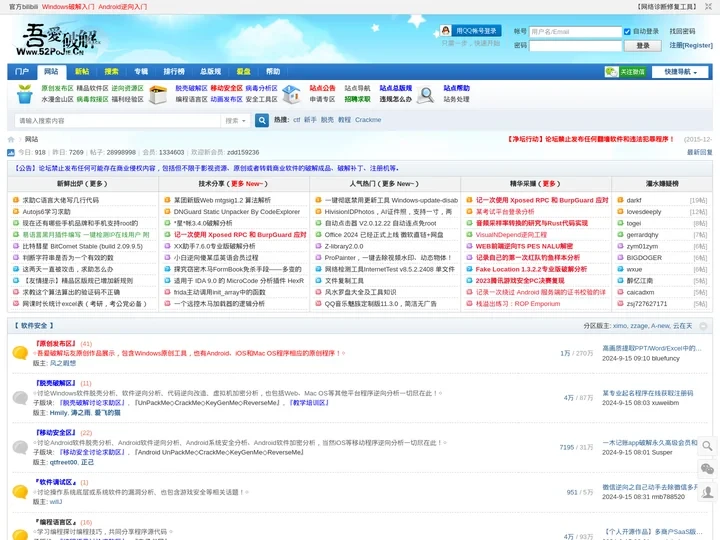Click the badge icon before 求助C语言大佬写几行代码
The image size is (720, 540).
[16, 200]
